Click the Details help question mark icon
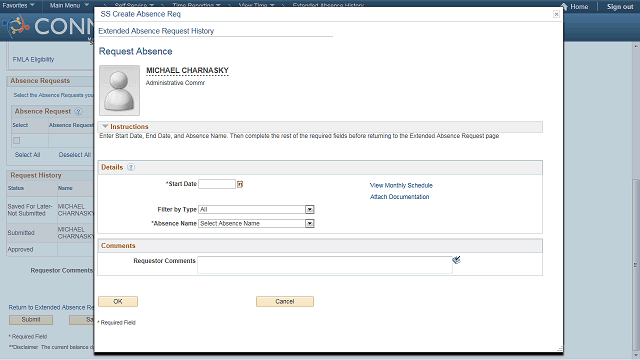This screenshot has width=640, height=360. coord(131,167)
